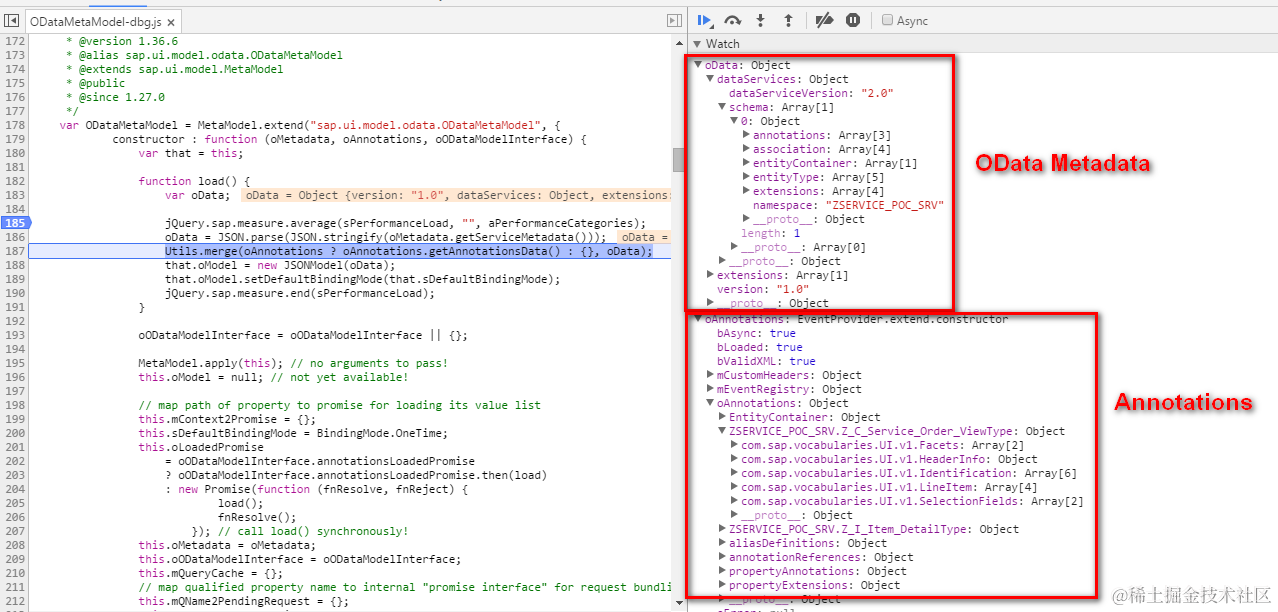The image size is (1278, 612).
Task: Select dataServiceVersion: "2.0" row
Action: pyautogui.click(x=811, y=93)
